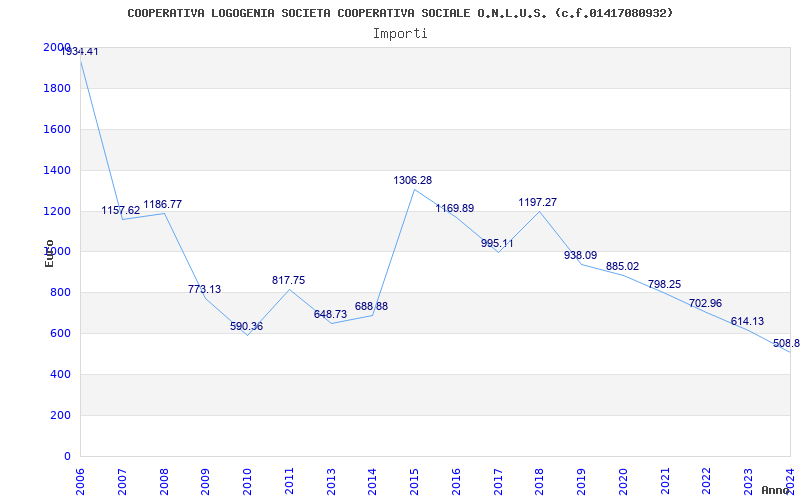The height and width of the screenshot is (500, 800).
Task: Click the 1169.89 data label
Action: pyautogui.click(x=454, y=208)
